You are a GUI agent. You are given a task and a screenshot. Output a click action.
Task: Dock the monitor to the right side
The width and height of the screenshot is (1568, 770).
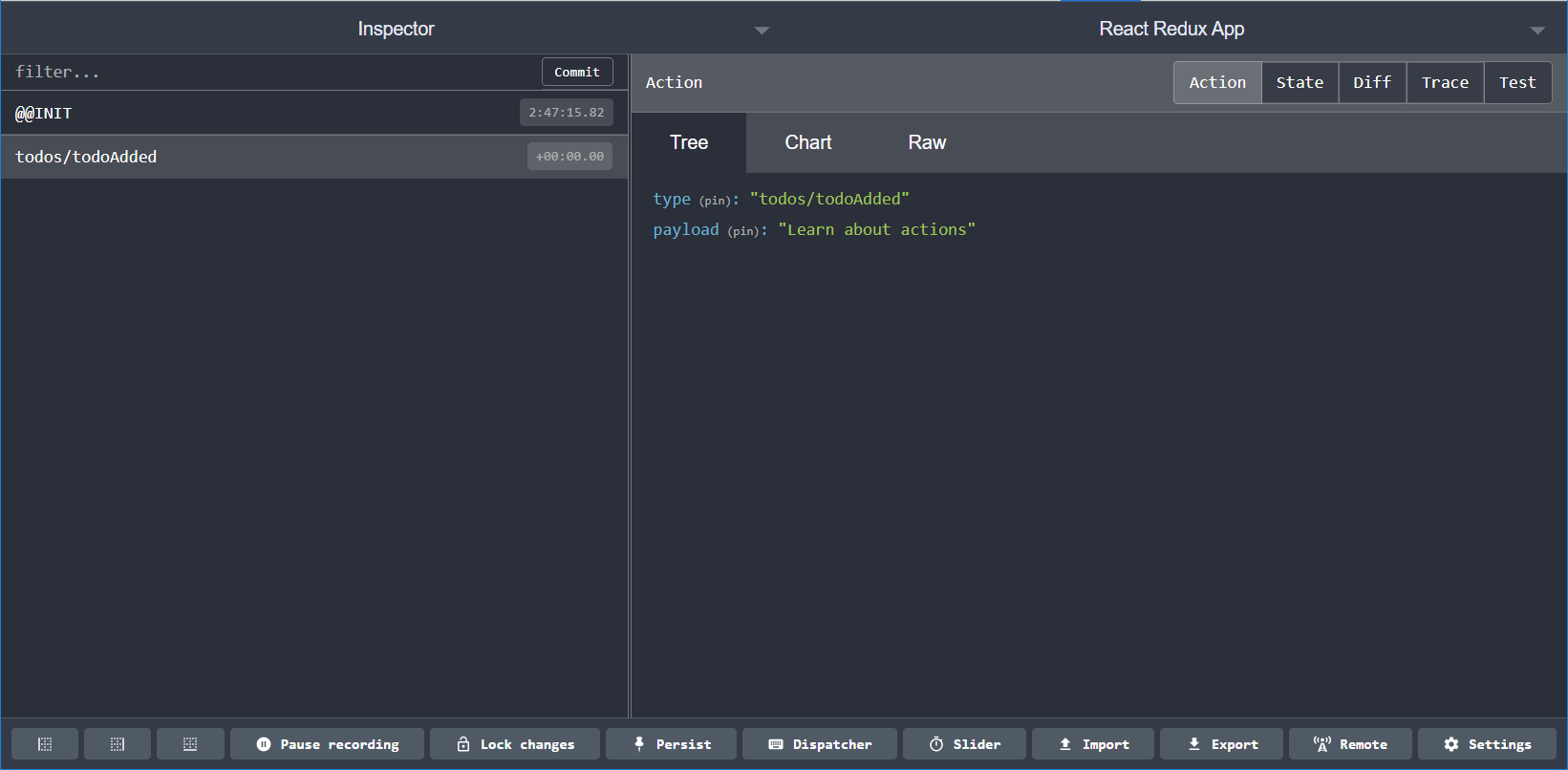118,744
